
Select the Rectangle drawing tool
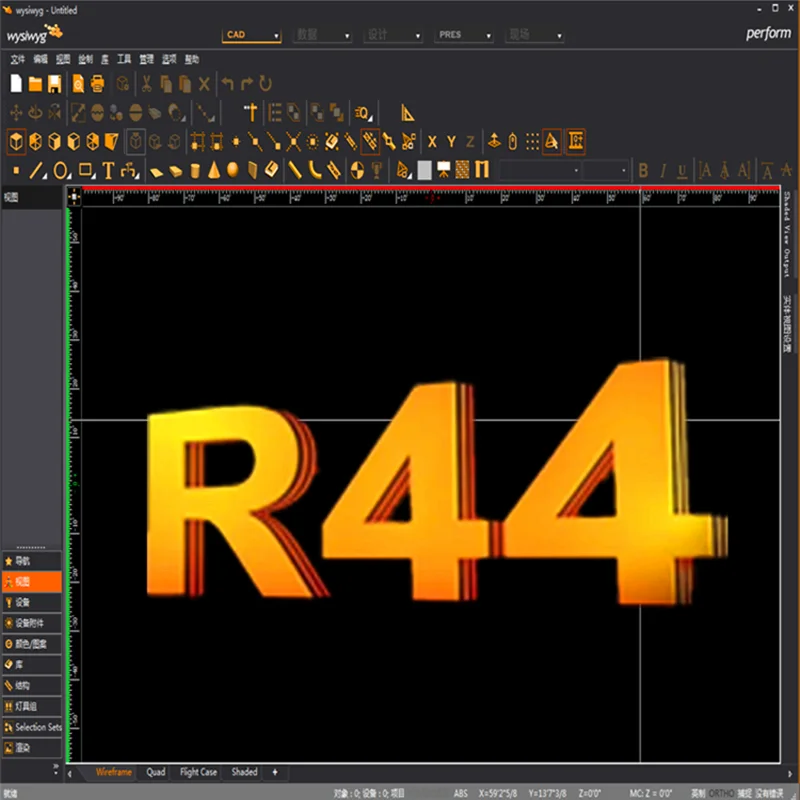[x=85, y=170]
